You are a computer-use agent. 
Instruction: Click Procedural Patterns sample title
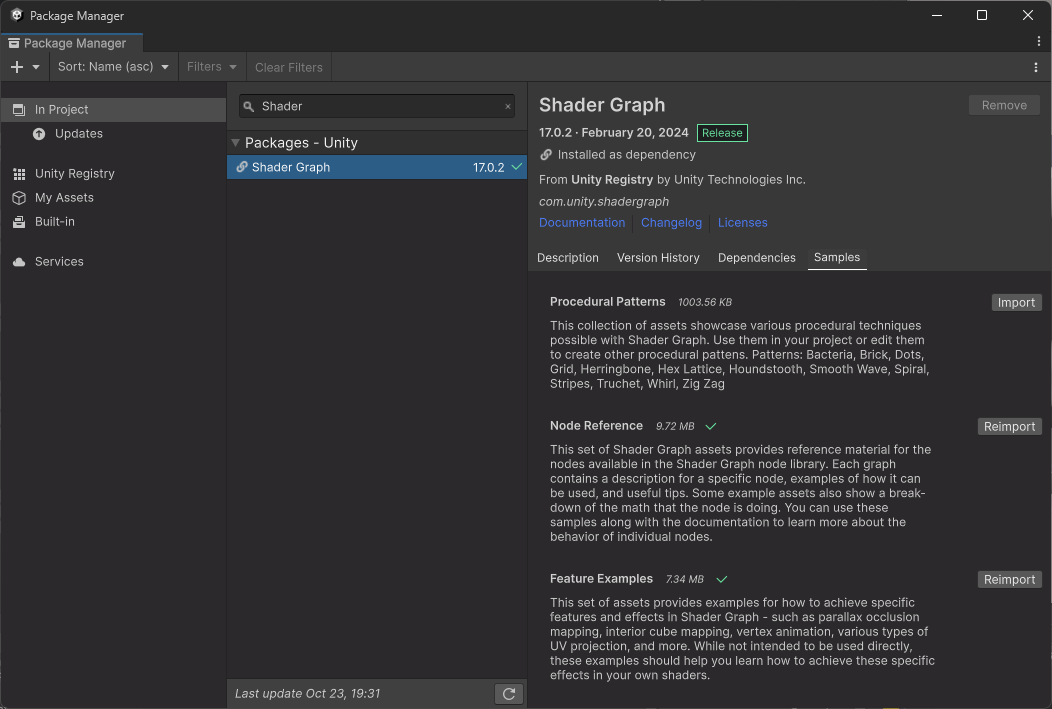[x=607, y=302]
